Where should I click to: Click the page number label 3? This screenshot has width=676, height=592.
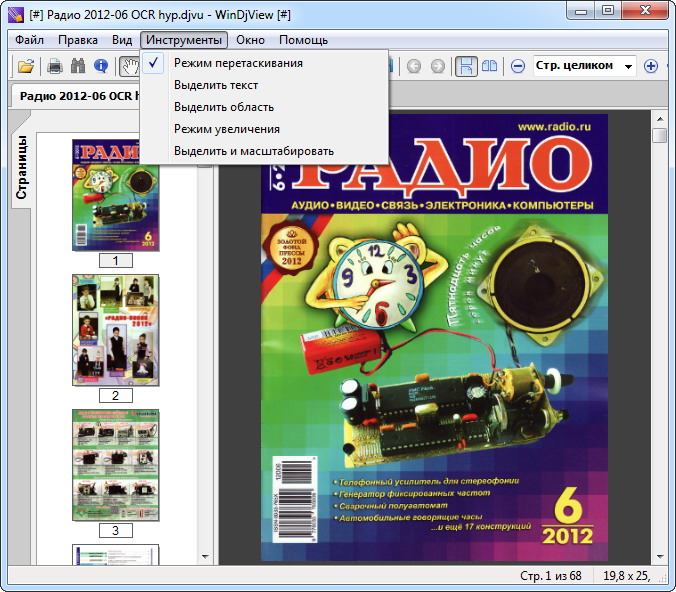pyautogui.click(x=116, y=530)
